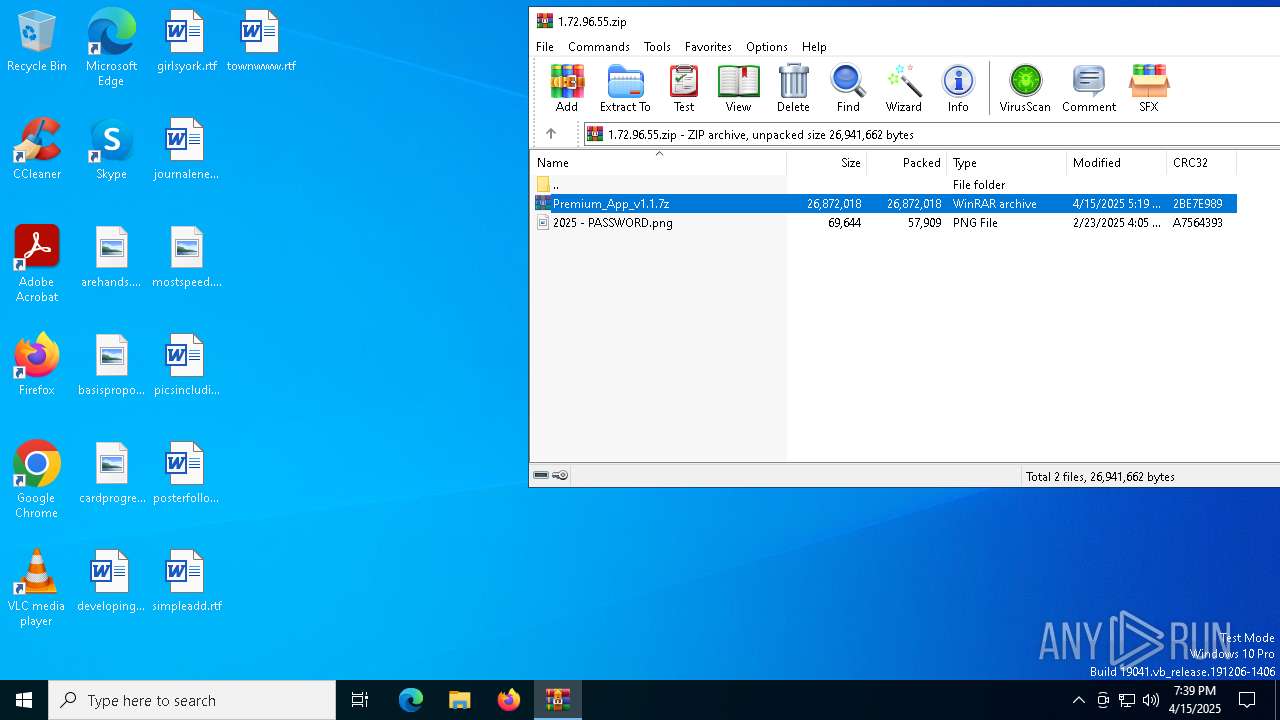This screenshot has width=1280, height=720.
Task: Click the network tray icon
Action: 1127,700
